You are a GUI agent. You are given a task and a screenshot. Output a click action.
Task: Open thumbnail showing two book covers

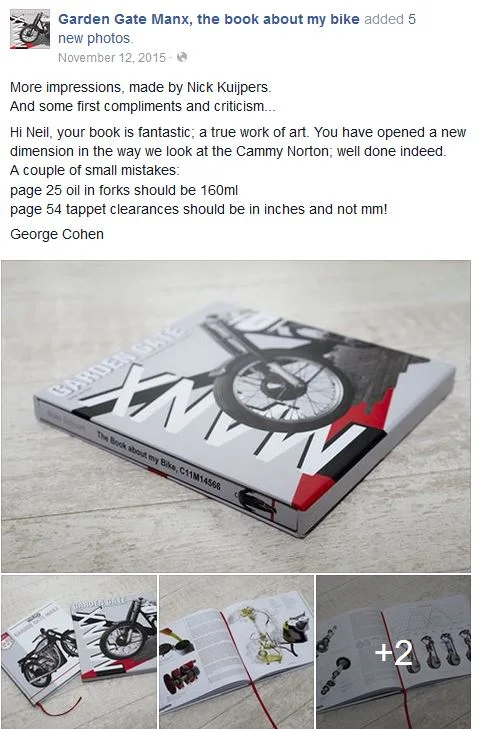[x=79, y=652]
